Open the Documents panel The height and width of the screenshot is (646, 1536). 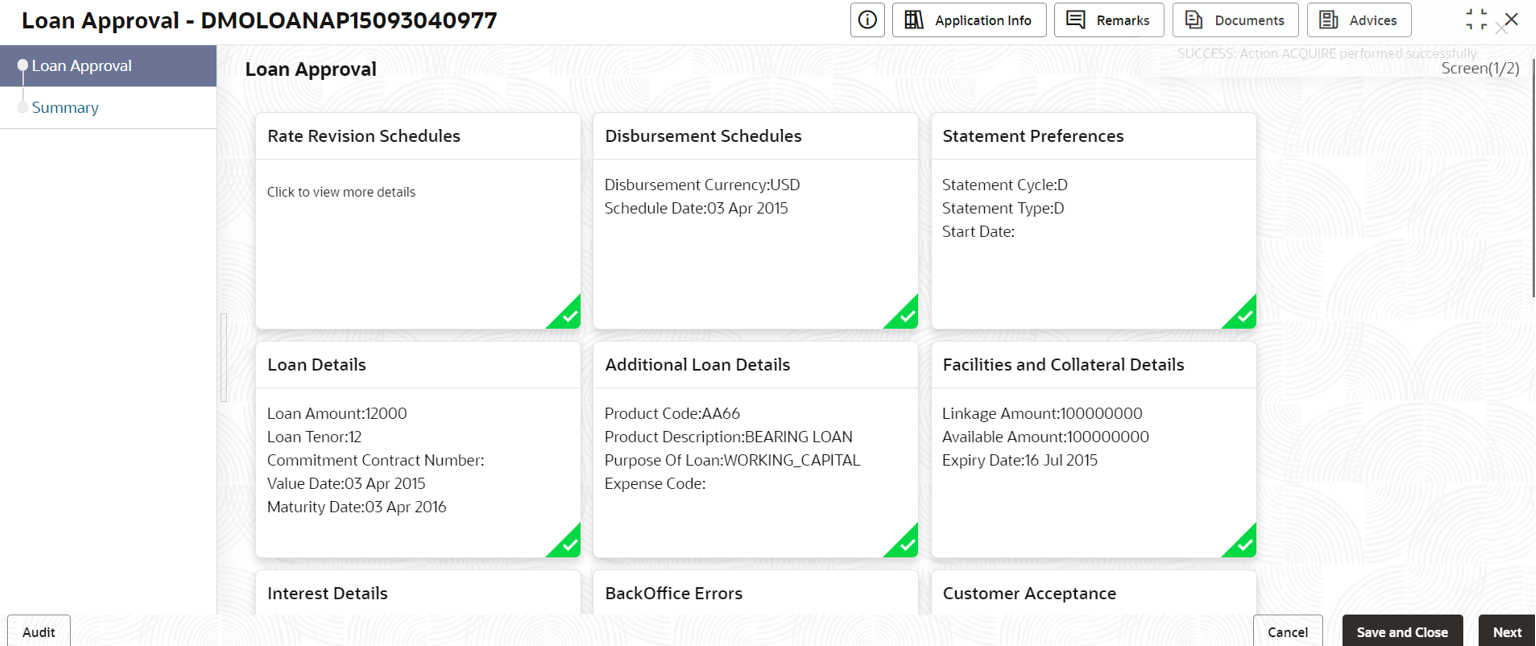pyautogui.click(x=1235, y=20)
